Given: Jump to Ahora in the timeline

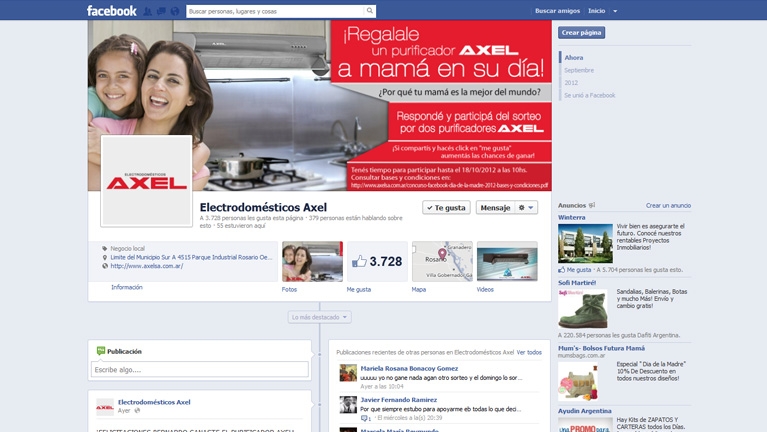Looking at the screenshot, I should [x=573, y=58].
